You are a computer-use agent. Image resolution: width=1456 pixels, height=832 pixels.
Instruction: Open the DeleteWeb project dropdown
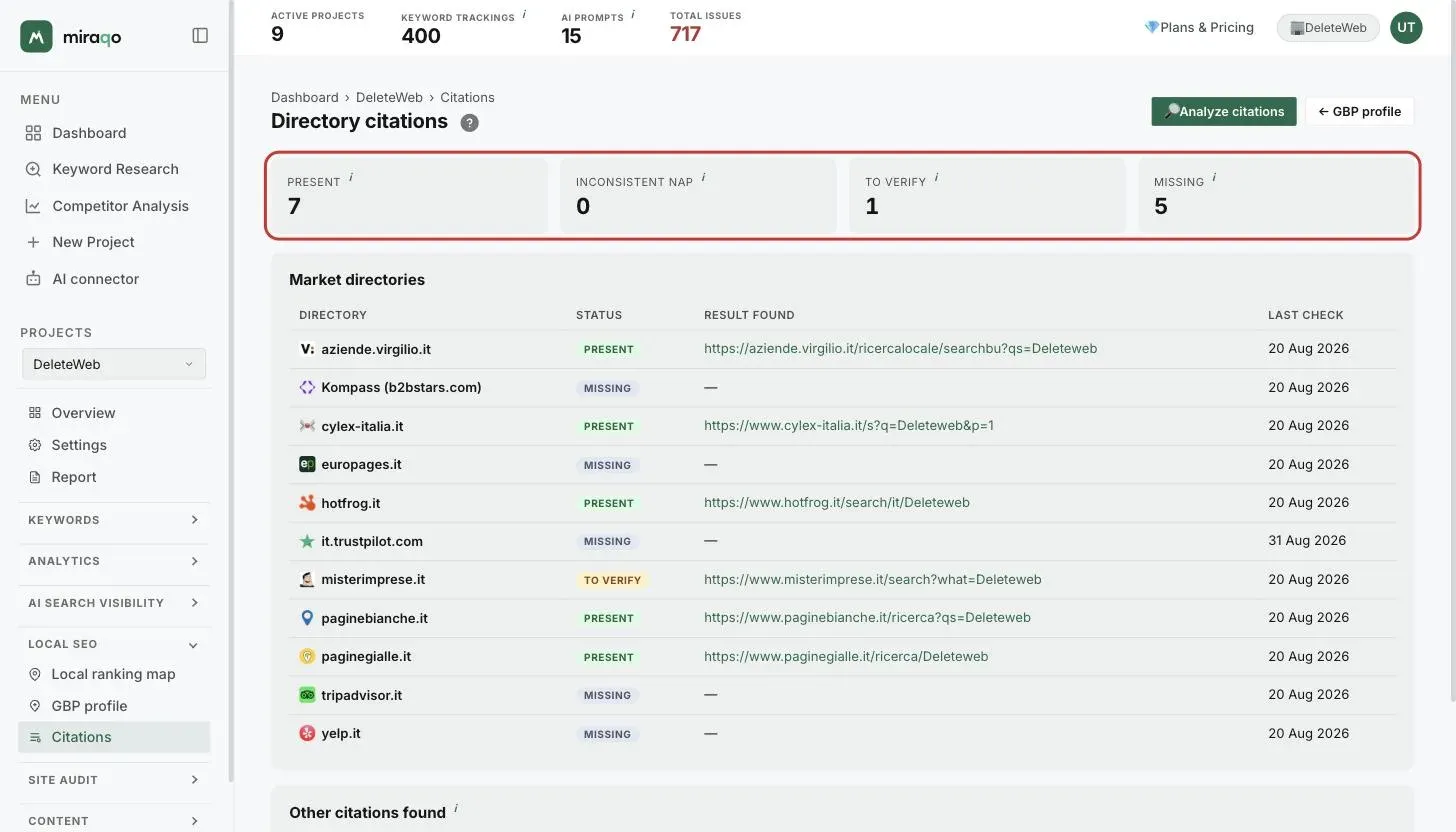(x=114, y=364)
